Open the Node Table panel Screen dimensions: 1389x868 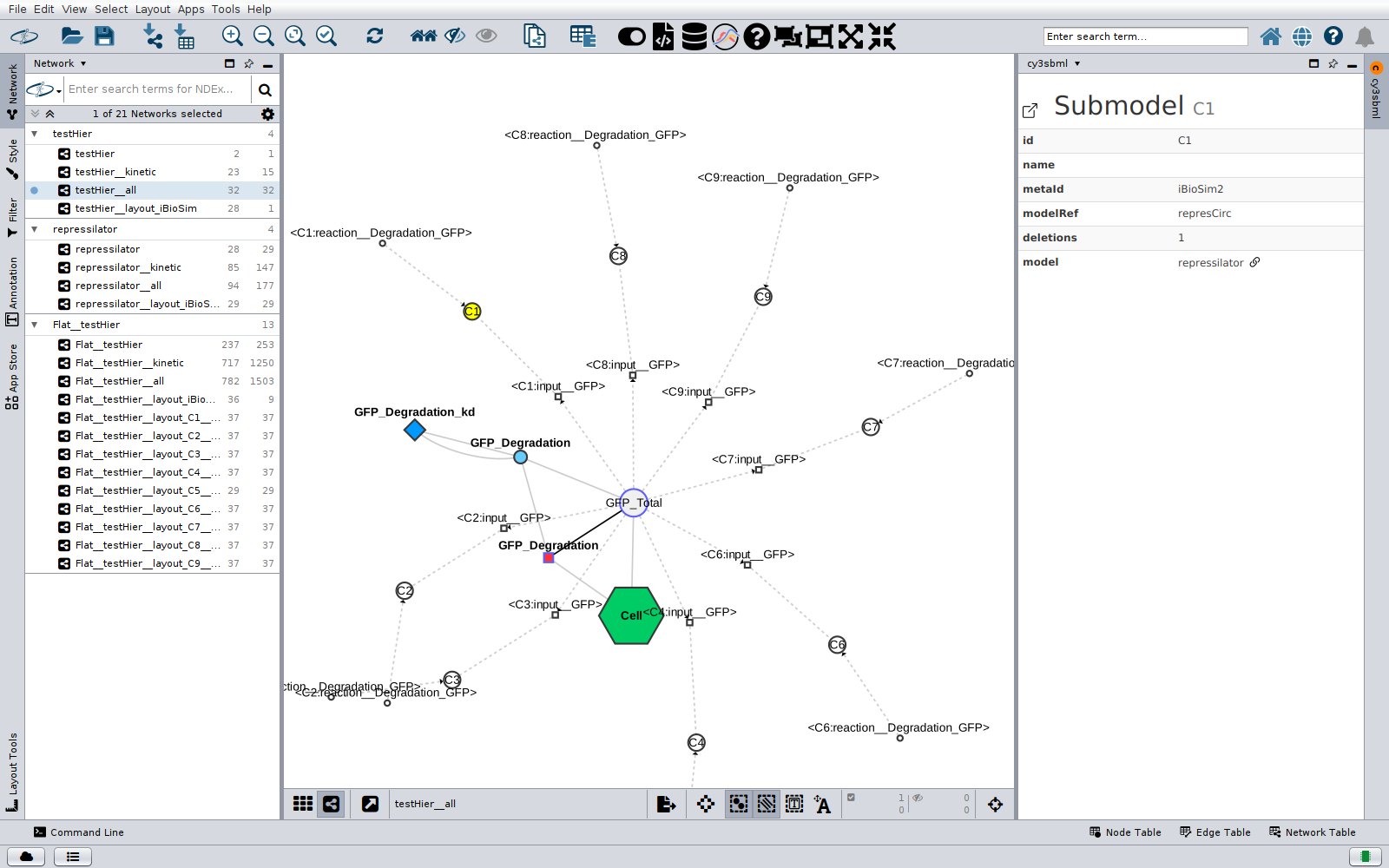[1125, 832]
